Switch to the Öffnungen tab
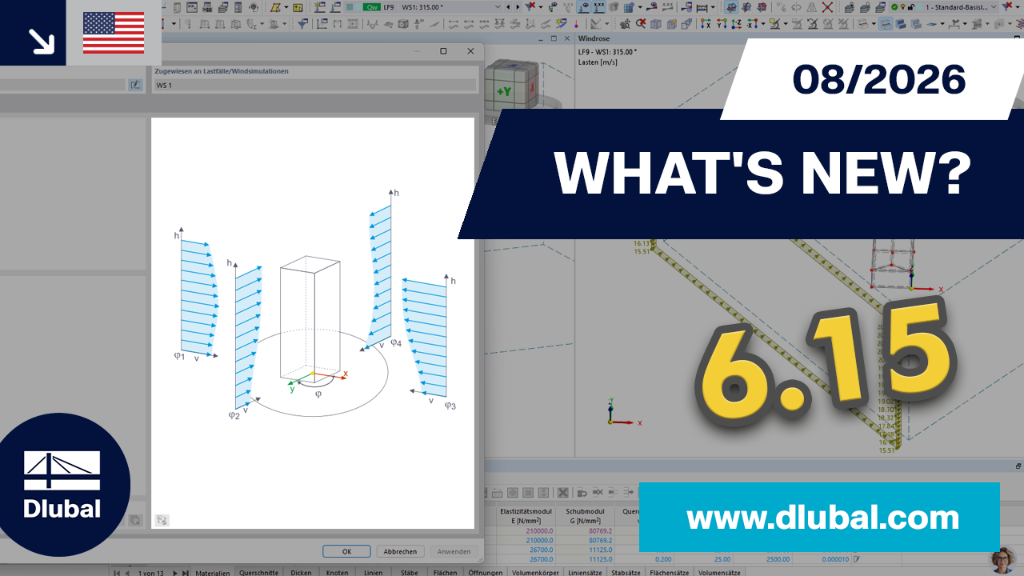This screenshot has height=576, width=1024. 485,573
